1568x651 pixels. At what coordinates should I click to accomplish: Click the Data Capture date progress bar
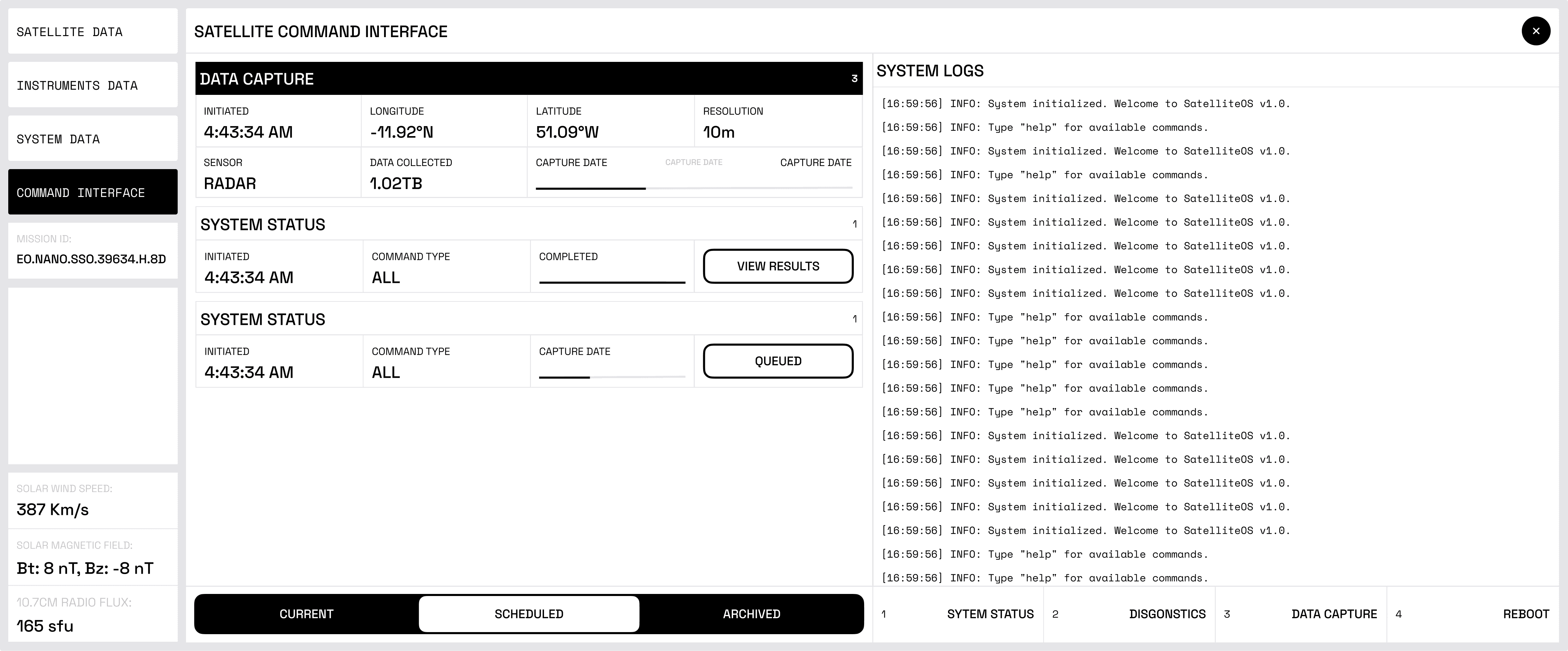click(x=693, y=188)
